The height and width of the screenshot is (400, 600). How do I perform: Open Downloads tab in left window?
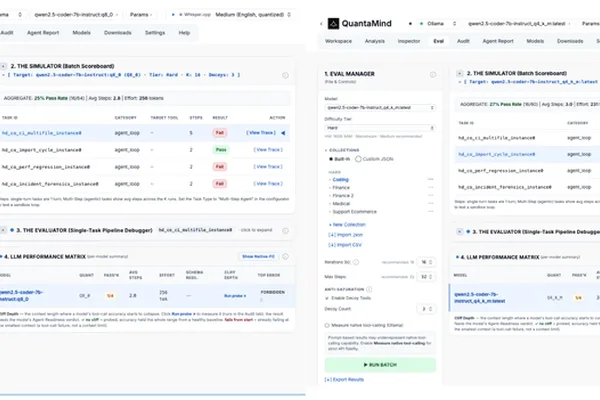coord(117,33)
